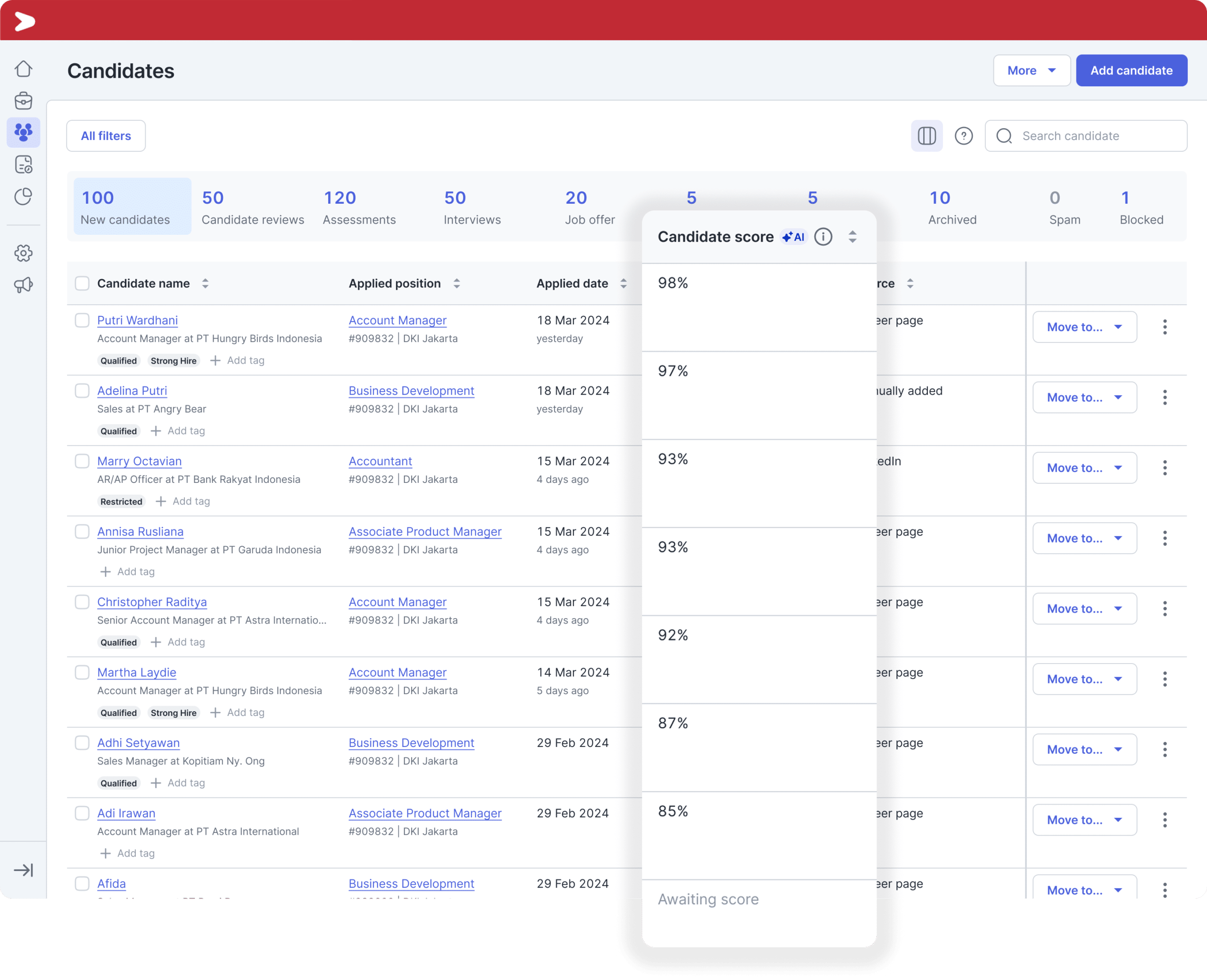Viewport: 1207px width, 980px height.
Task: Expand the sidebar with arrow icon
Action: tap(23, 870)
